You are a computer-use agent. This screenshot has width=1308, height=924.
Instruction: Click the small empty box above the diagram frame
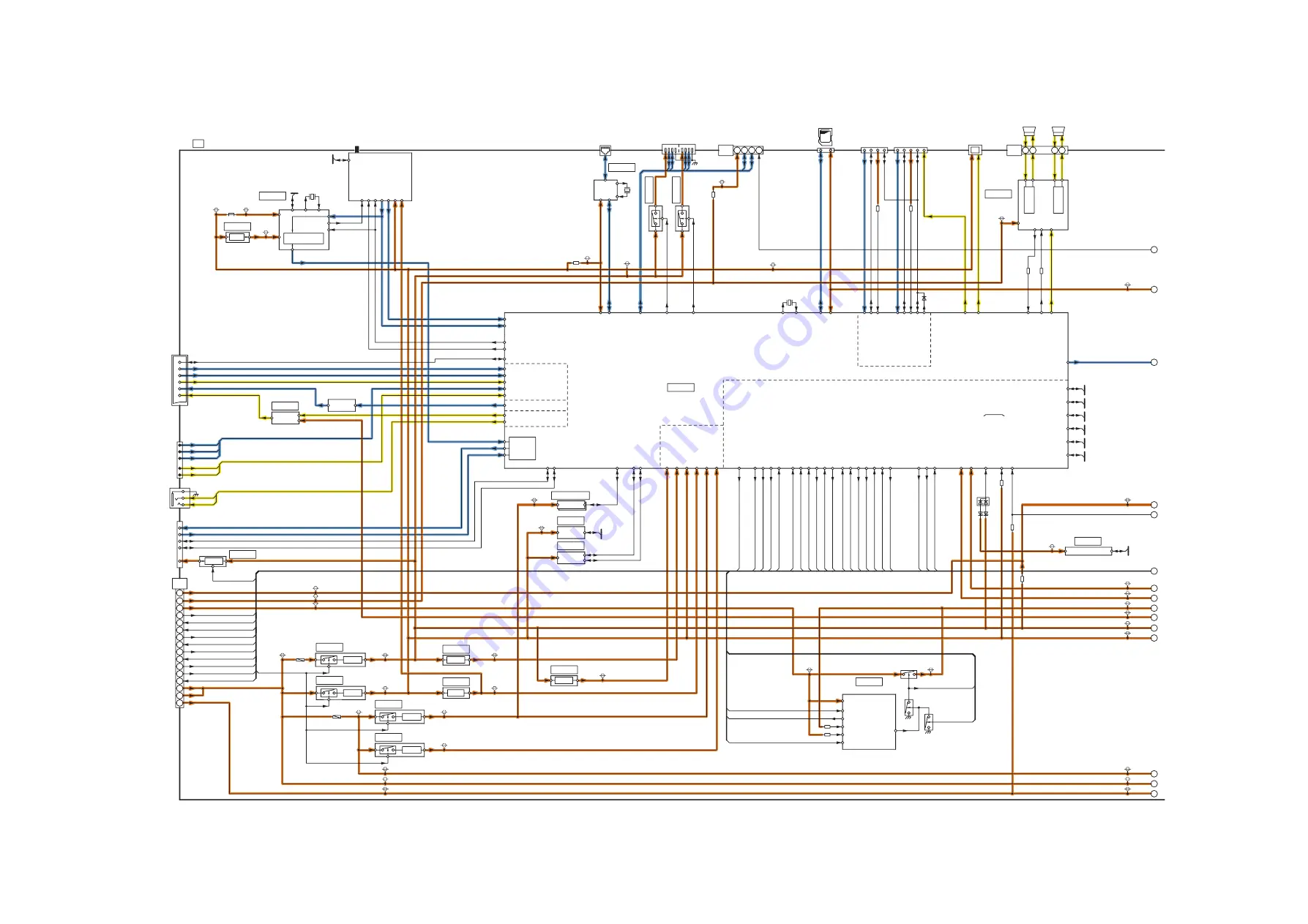tap(198, 143)
